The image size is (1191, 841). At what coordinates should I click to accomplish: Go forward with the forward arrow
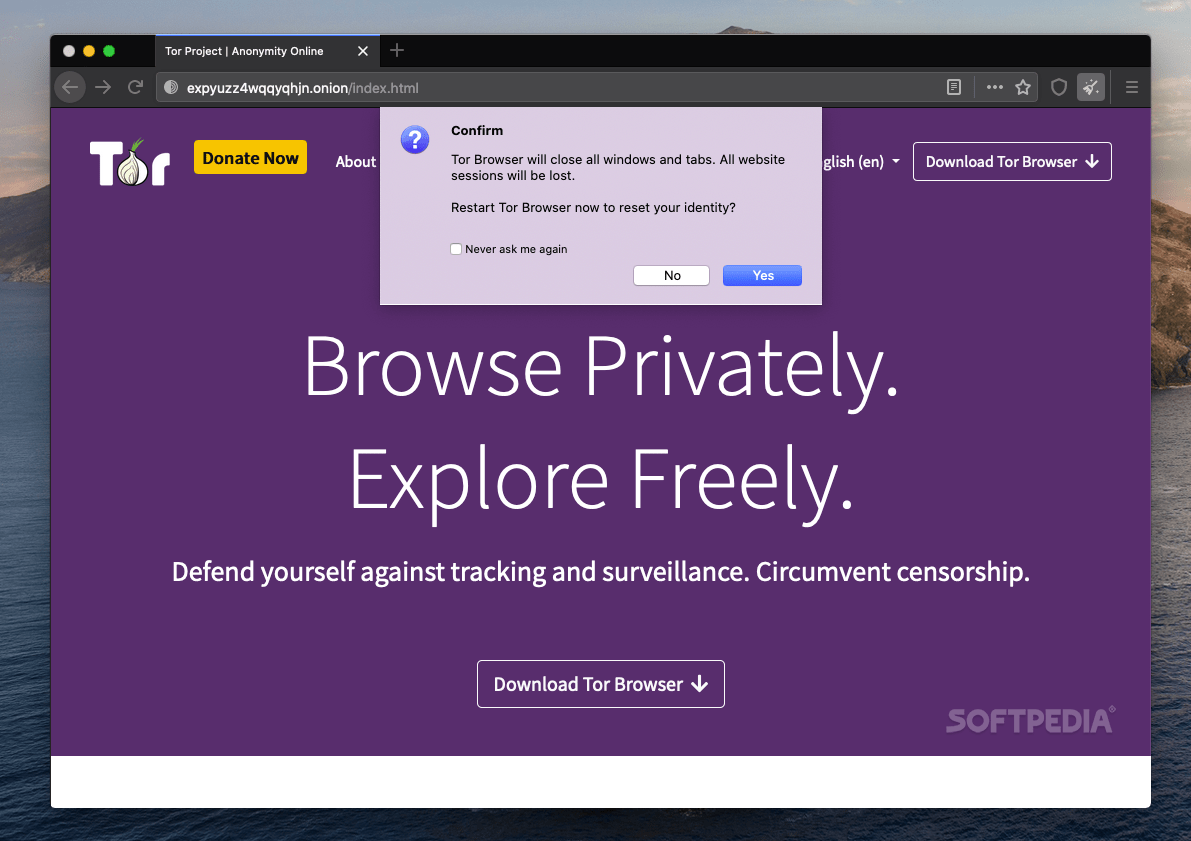(103, 87)
